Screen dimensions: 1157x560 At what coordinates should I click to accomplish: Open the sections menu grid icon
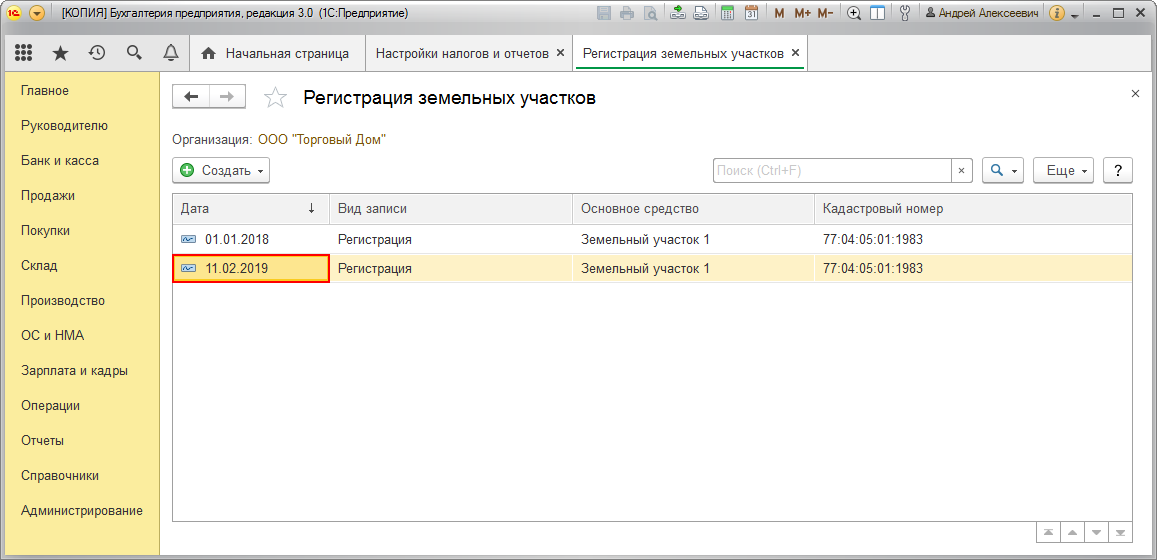point(24,53)
